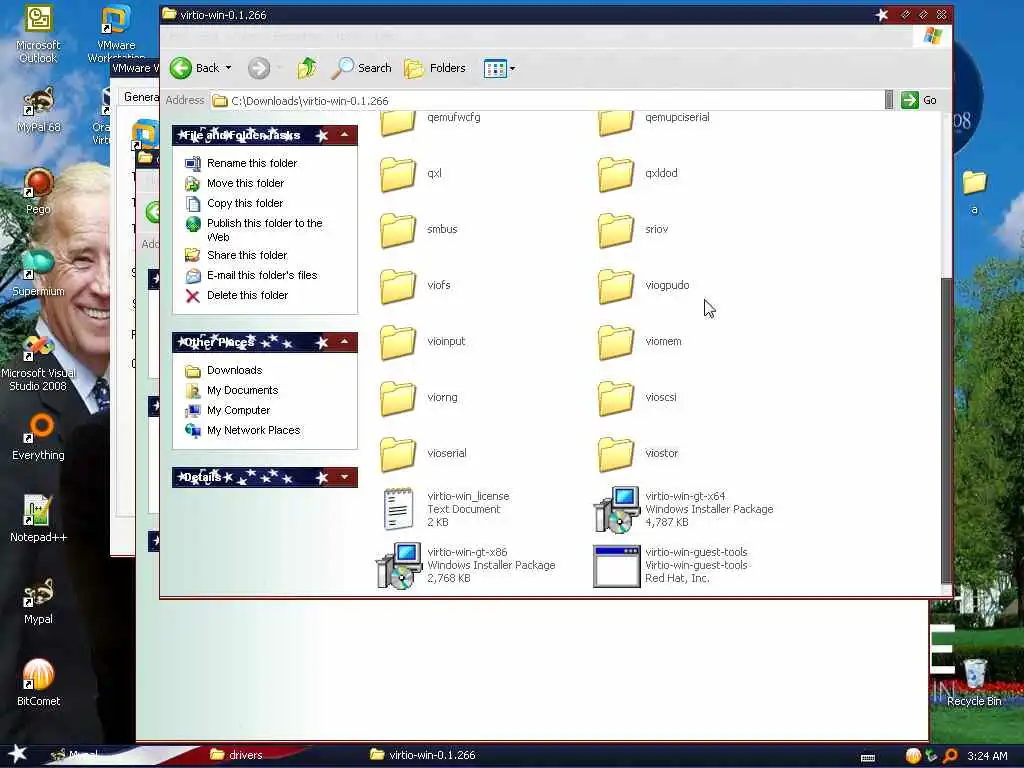Click folder named a on desktop

point(974,193)
